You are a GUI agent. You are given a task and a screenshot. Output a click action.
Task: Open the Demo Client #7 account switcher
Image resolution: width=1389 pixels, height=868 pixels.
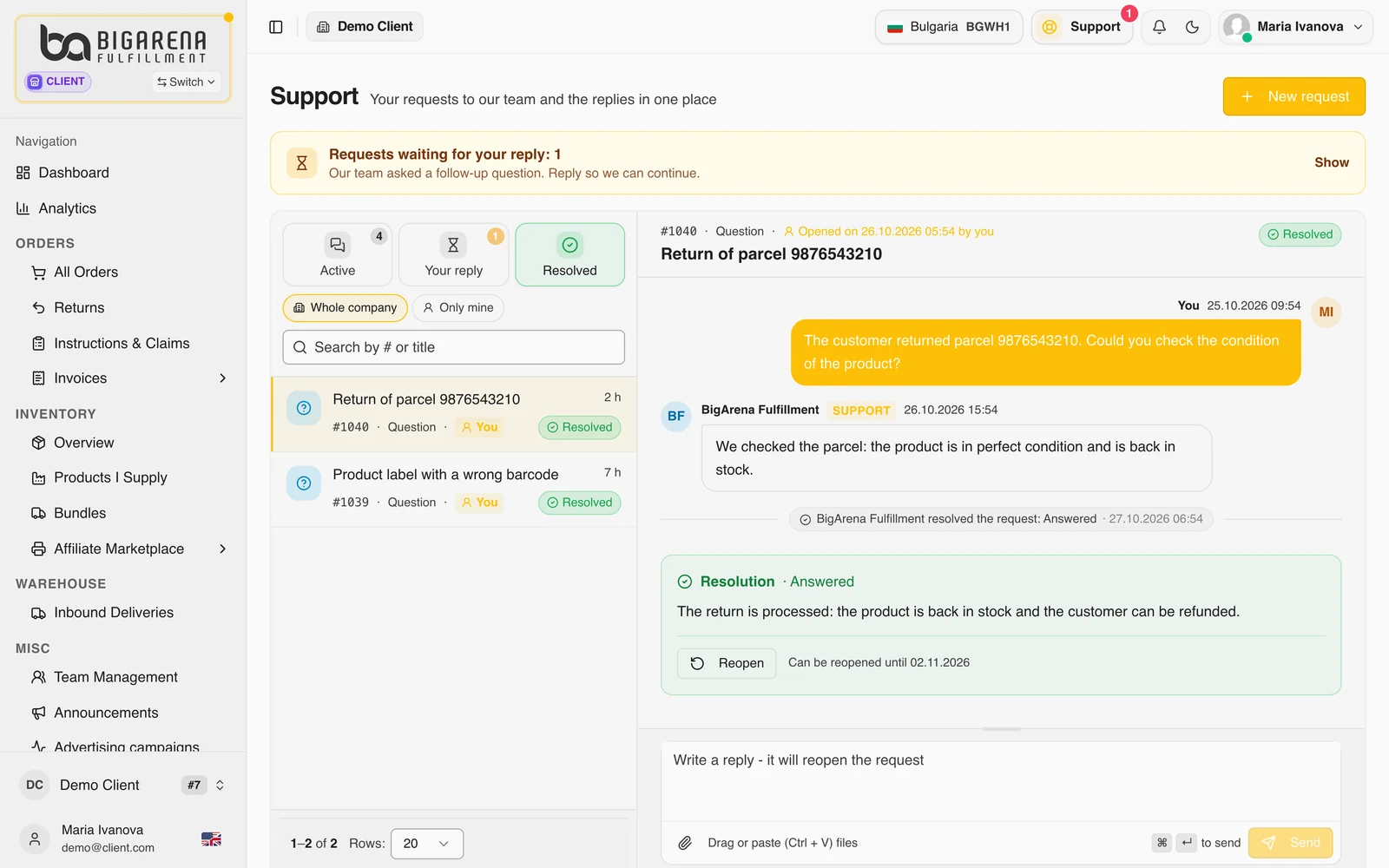pyautogui.click(x=122, y=786)
